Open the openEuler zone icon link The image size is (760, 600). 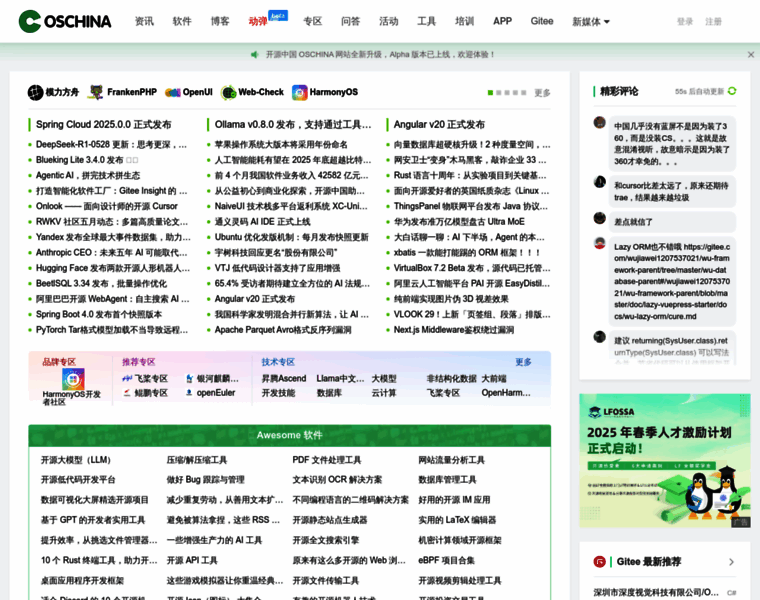pos(189,393)
